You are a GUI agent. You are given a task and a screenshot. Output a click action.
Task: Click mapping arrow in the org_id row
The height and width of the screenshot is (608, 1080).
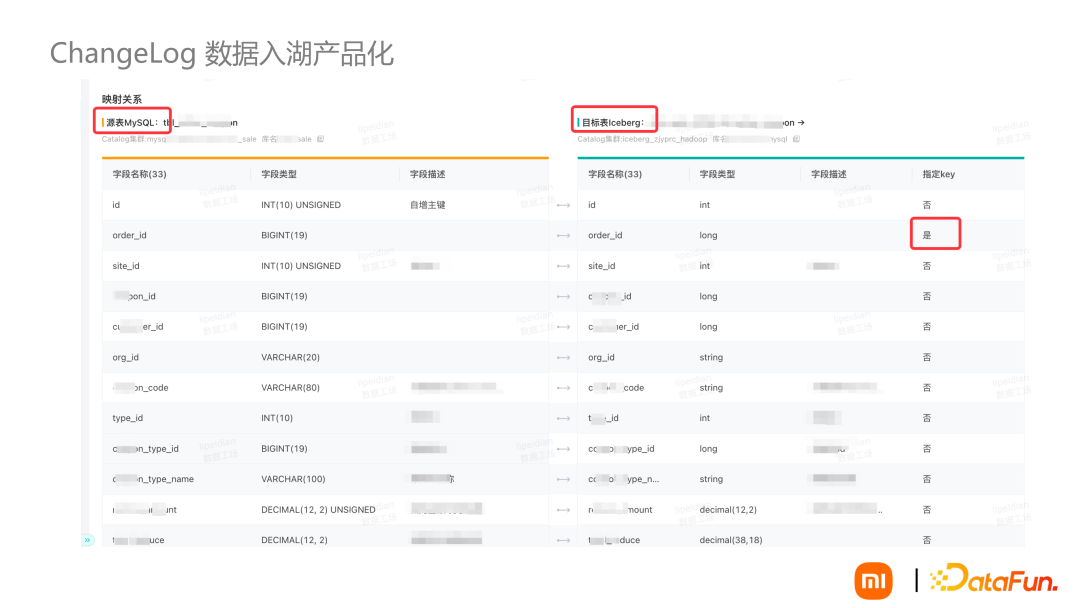coord(563,357)
